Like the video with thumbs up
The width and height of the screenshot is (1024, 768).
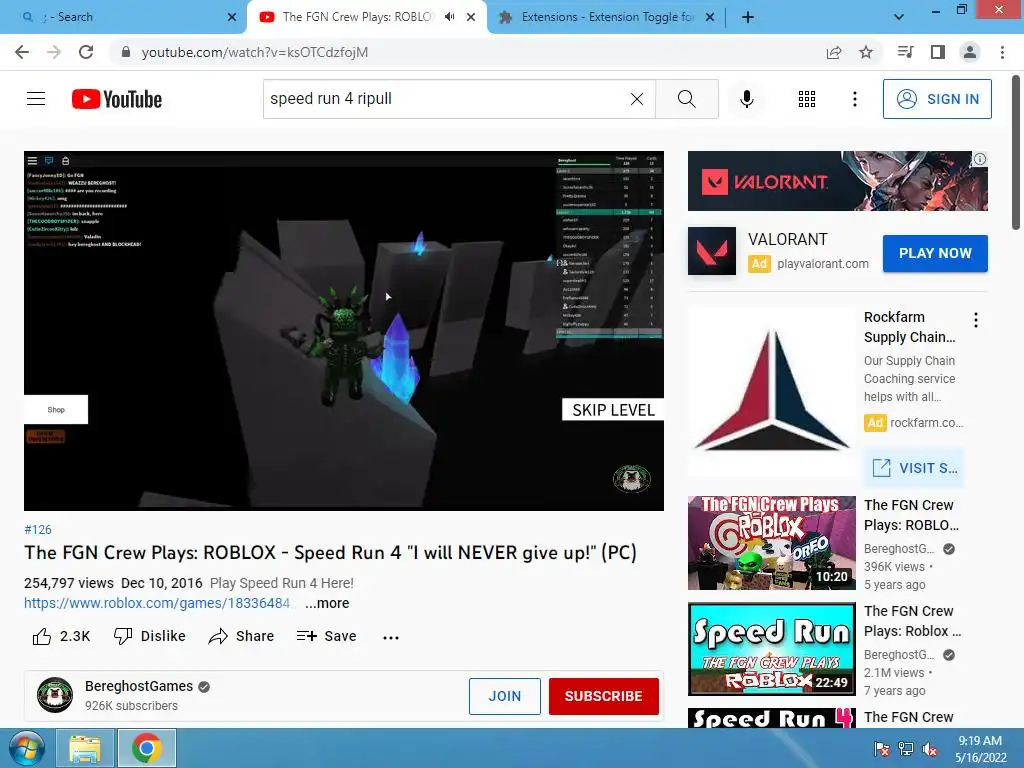coord(61,636)
